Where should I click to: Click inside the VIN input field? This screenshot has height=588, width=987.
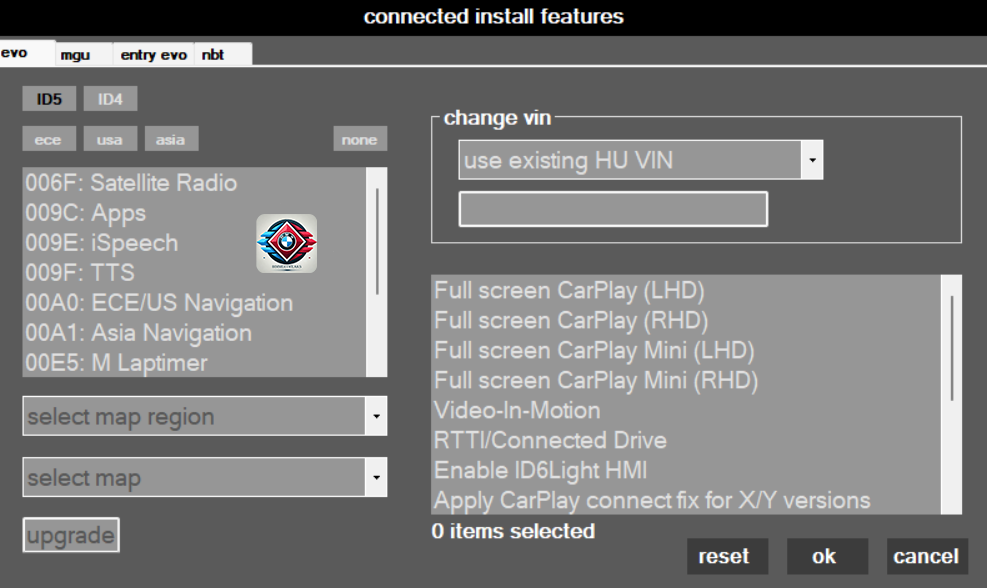(x=613, y=208)
